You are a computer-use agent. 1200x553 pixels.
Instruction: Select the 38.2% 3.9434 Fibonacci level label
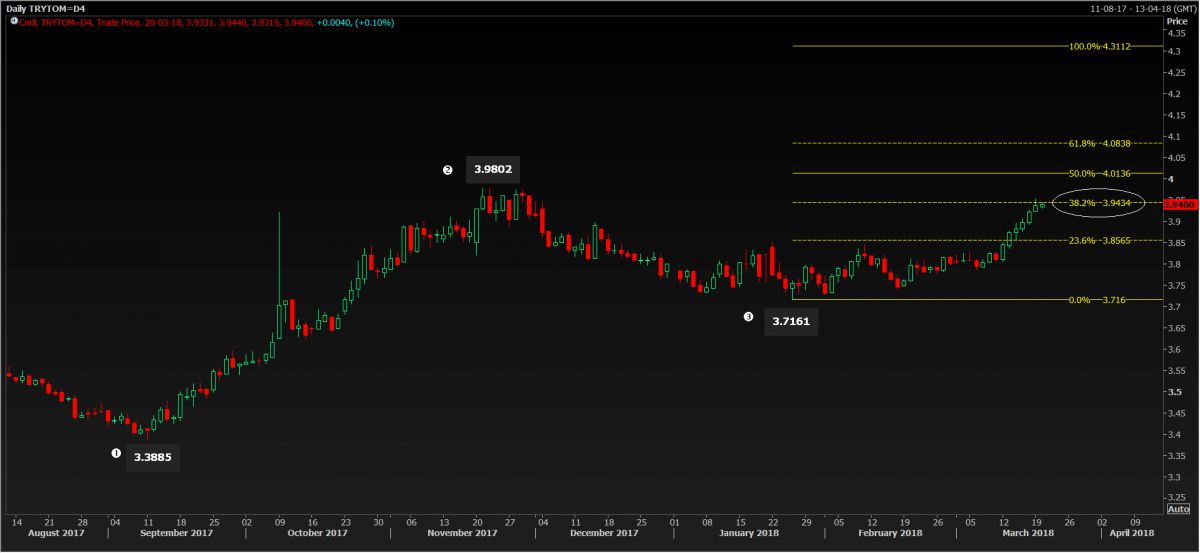tap(1100, 203)
